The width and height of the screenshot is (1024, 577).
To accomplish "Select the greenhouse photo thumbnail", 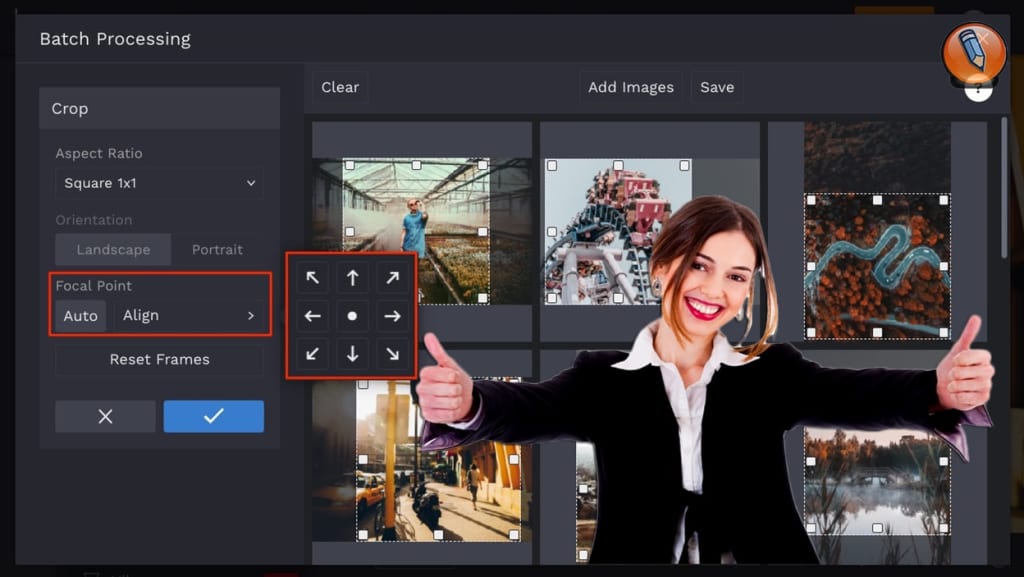I will pos(422,231).
